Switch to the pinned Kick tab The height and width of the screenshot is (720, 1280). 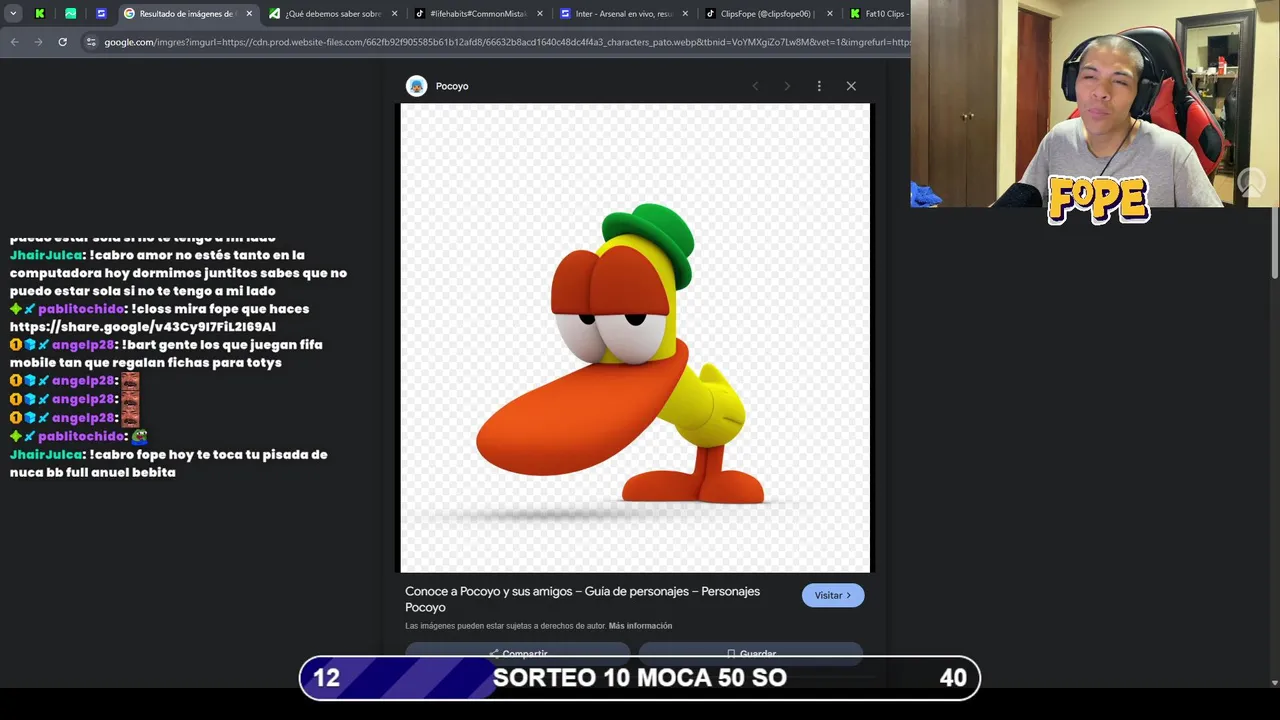coord(40,14)
